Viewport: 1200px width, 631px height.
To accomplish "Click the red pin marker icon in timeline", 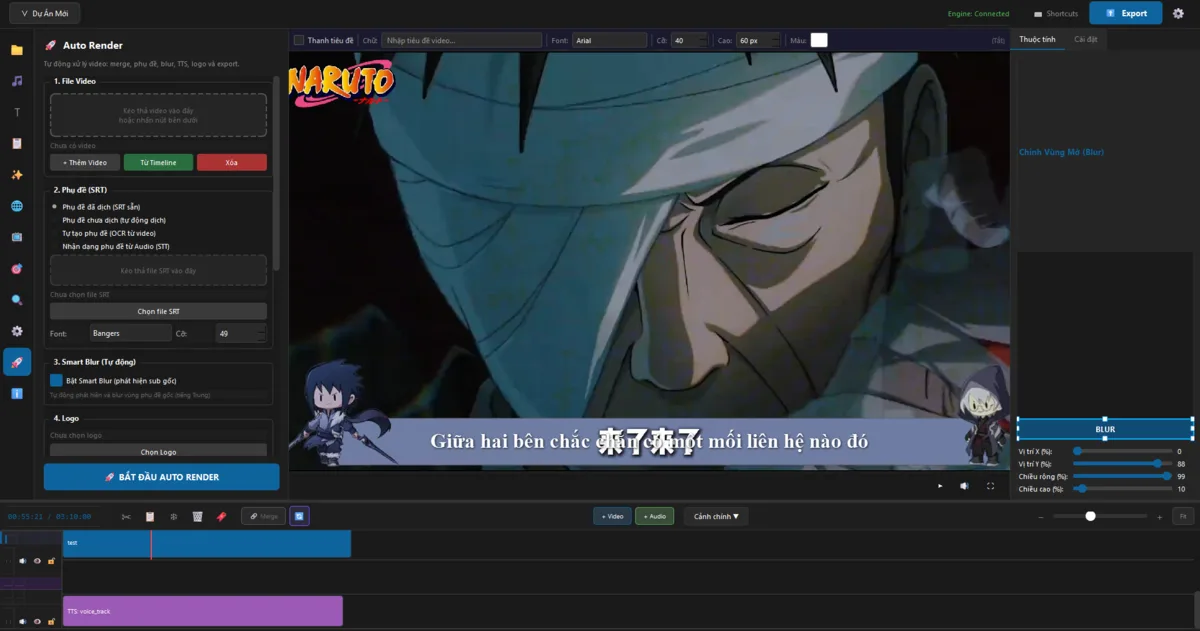I will click(x=222, y=516).
